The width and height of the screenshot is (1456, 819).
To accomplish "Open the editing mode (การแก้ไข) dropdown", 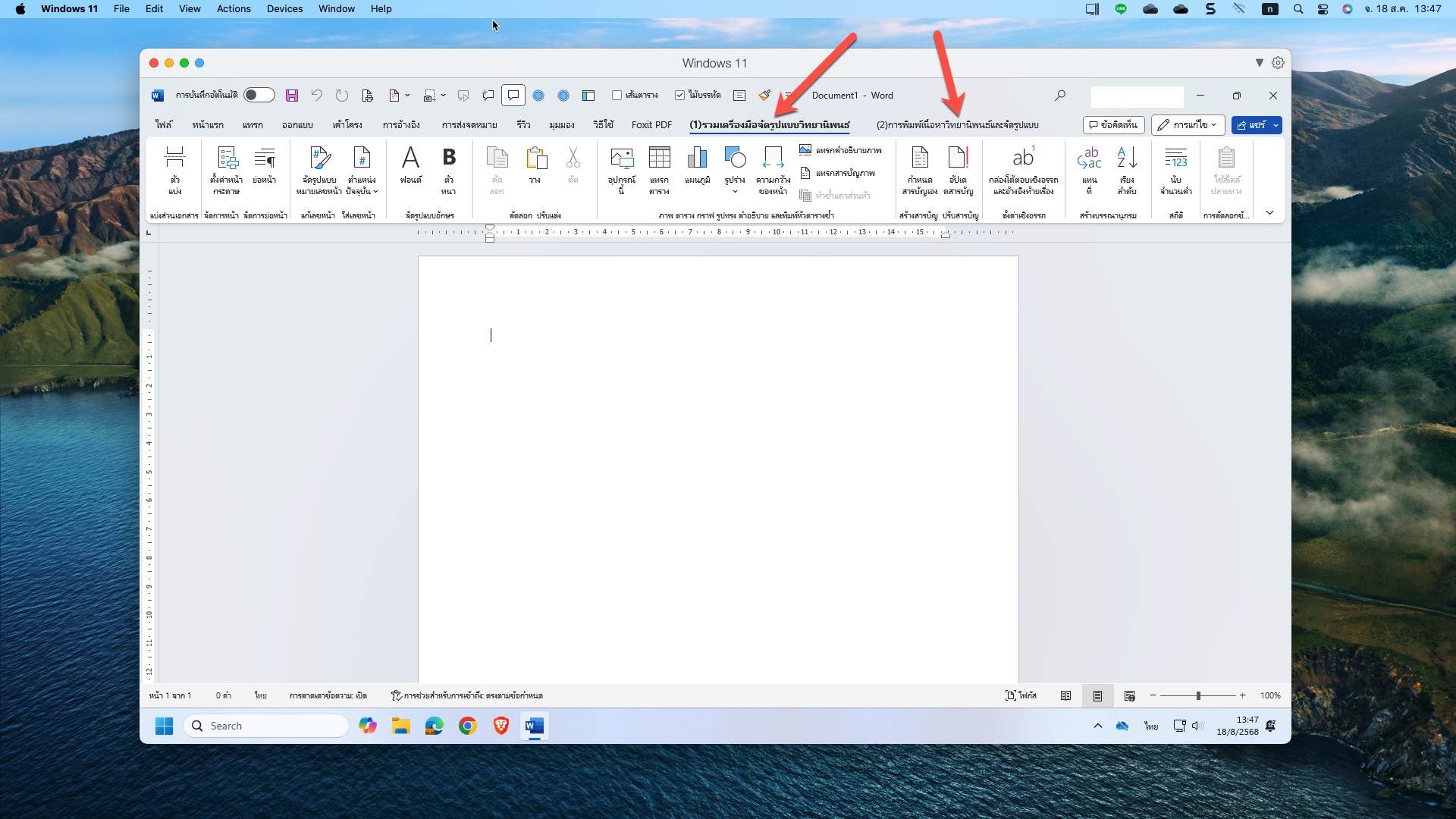I will (x=1188, y=125).
